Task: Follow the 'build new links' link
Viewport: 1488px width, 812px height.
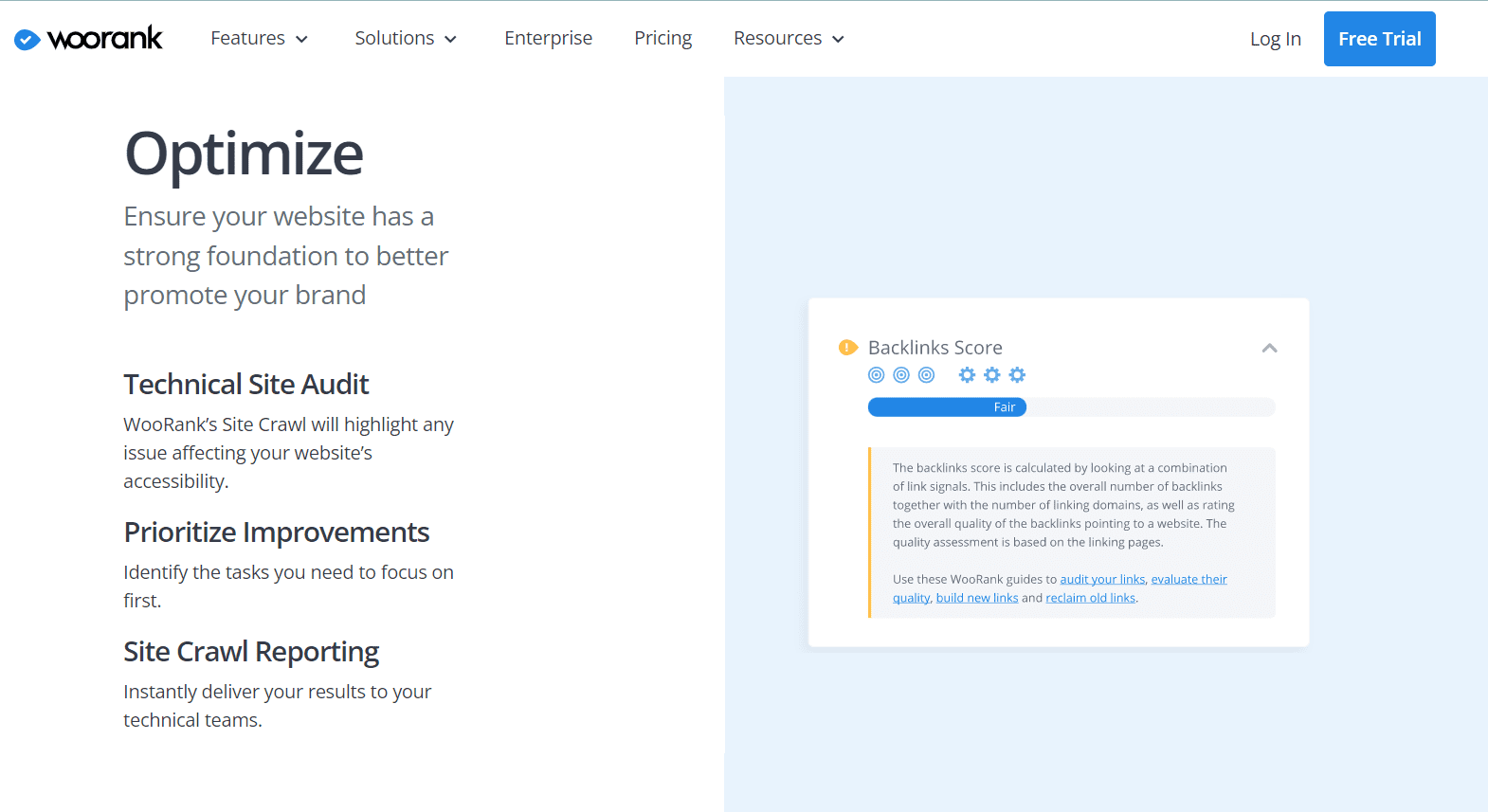Action: [x=976, y=599]
